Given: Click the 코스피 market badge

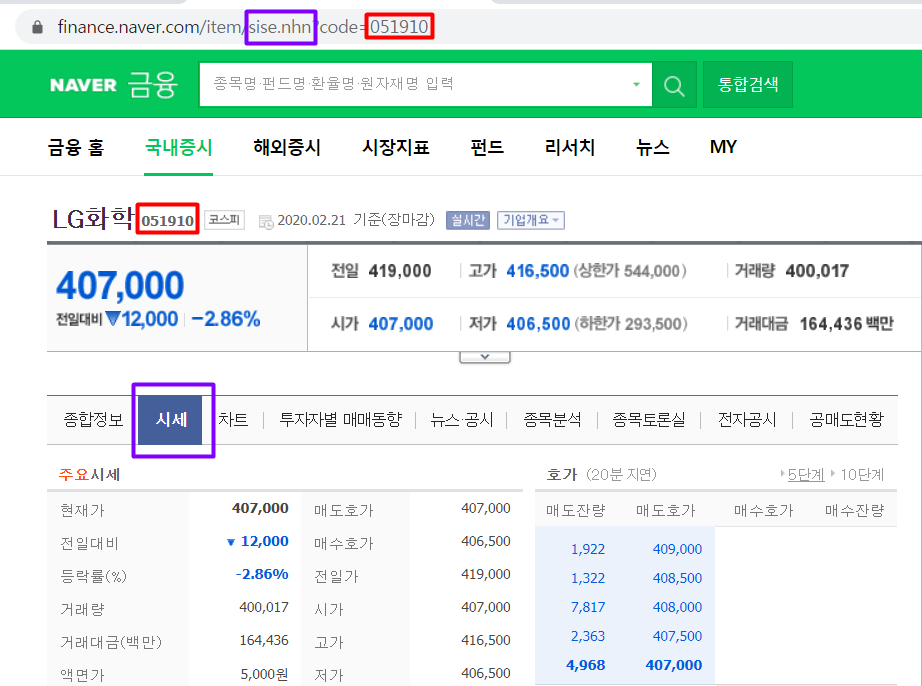Looking at the screenshot, I should (x=224, y=220).
